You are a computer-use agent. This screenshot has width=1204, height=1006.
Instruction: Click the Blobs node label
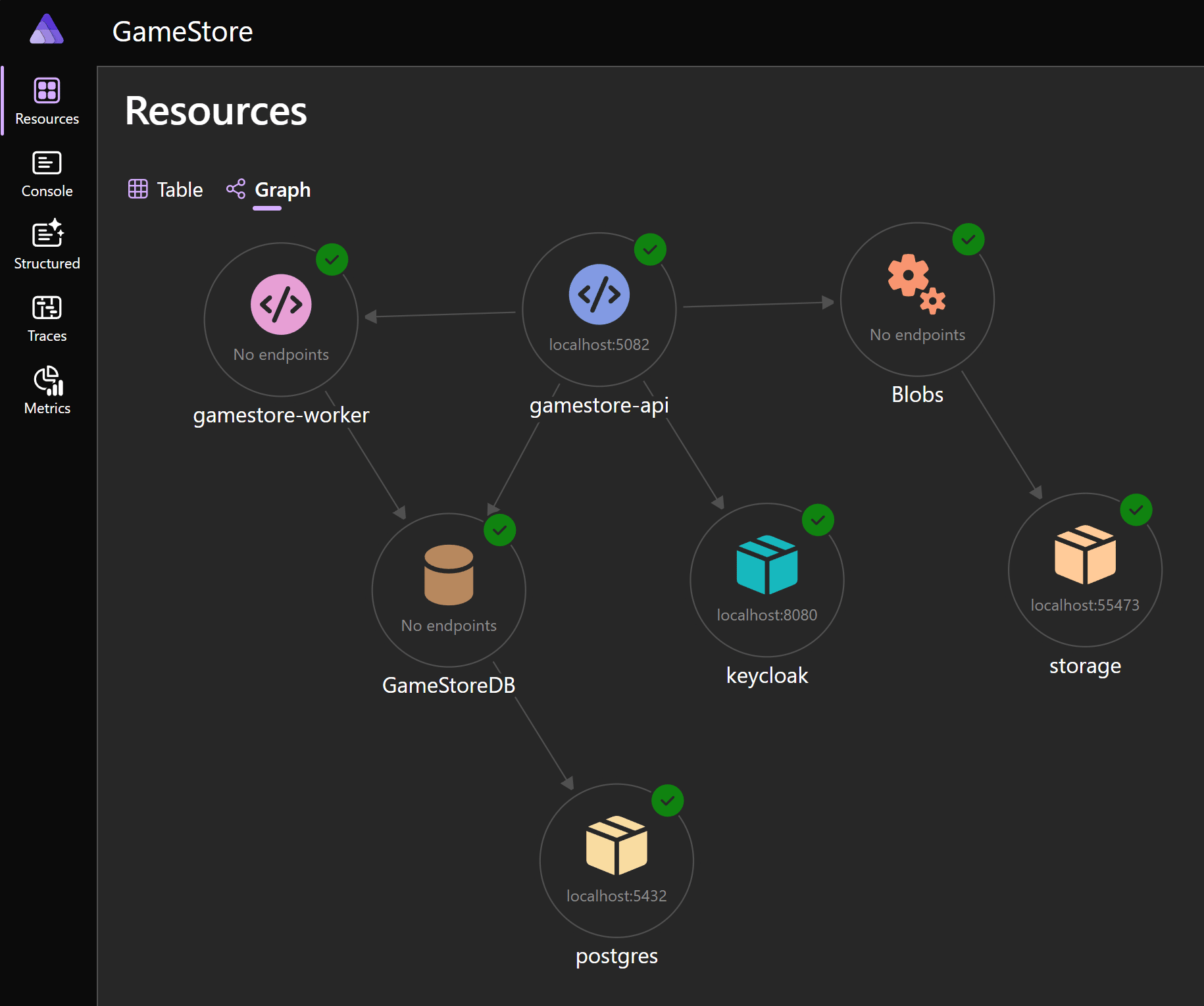tap(917, 395)
